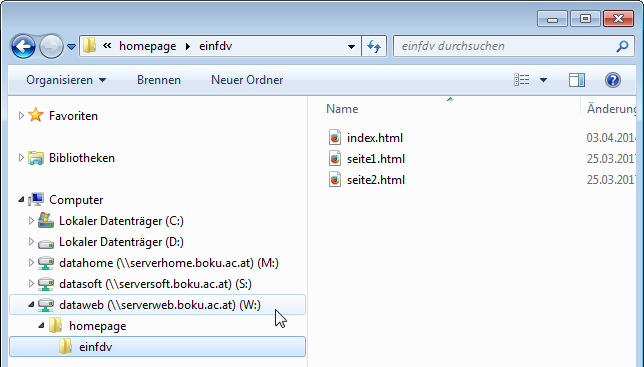The height and width of the screenshot is (367, 644).
Task: Click the Forward navigation arrow button
Action: pos(51,46)
